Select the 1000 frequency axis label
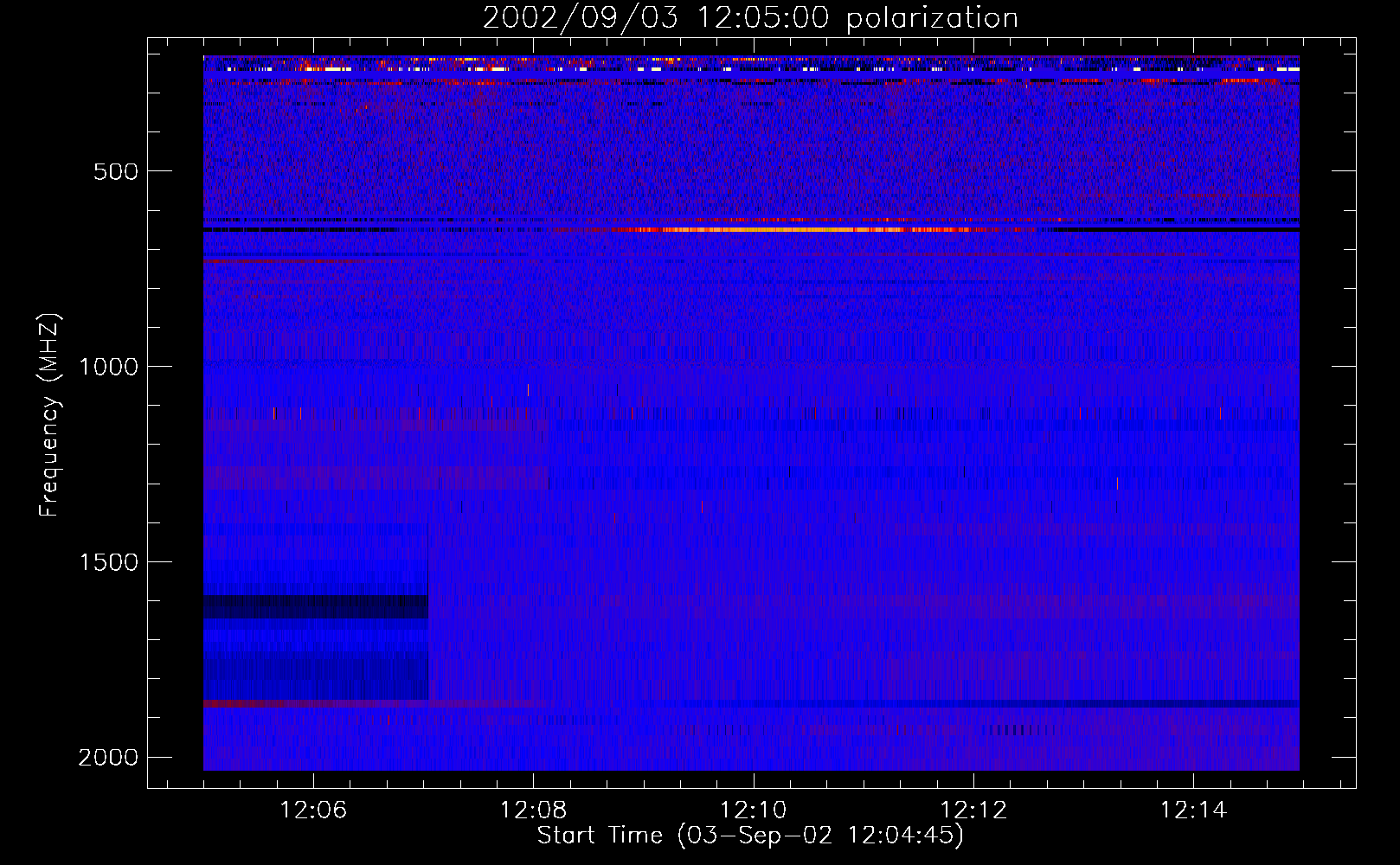This screenshot has width=1400, height=865. [x=109, y=367]
